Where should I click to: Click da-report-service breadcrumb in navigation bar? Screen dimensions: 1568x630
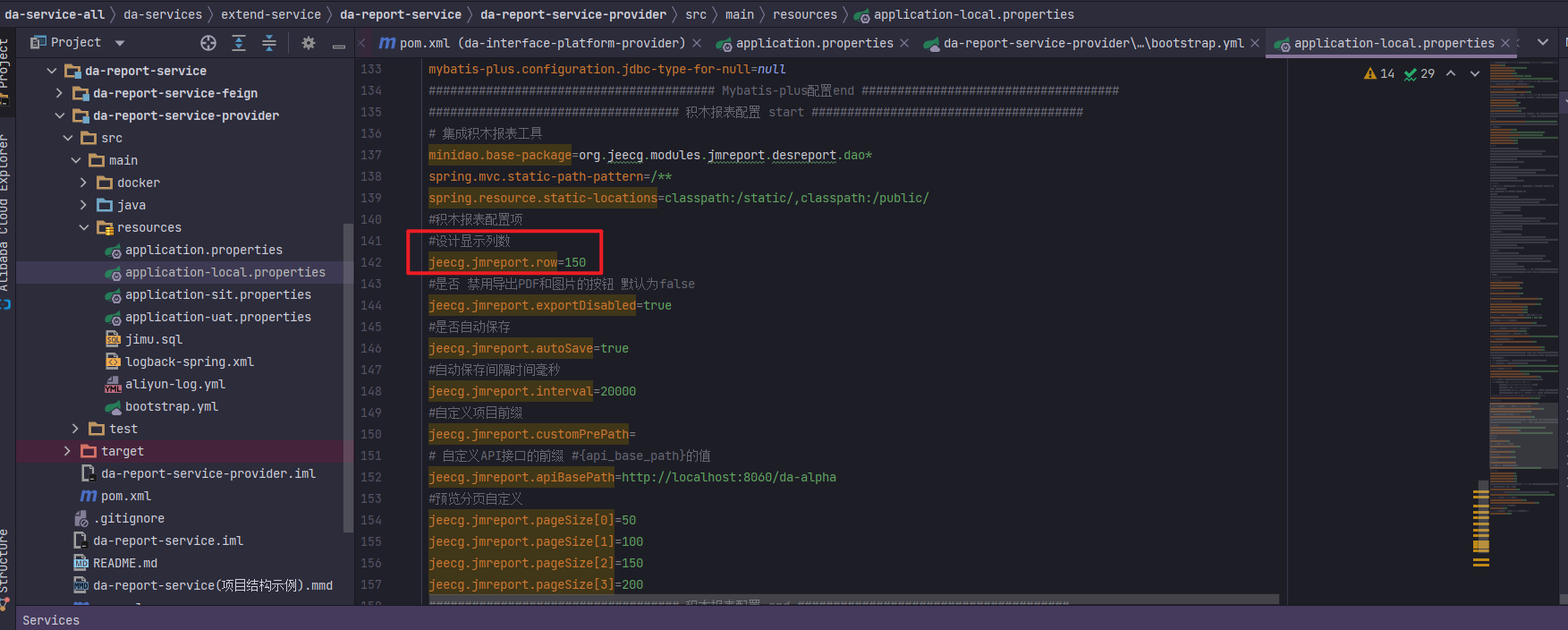tap(401, 14)
